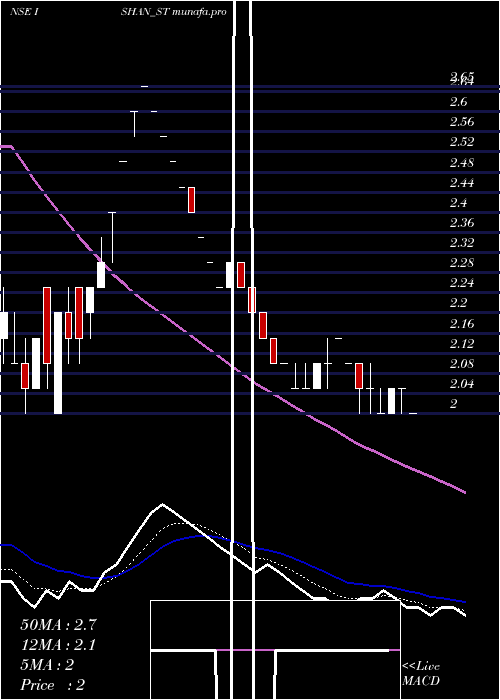This screenshot has height=700, width=500.
Task: Click the NSE I header text
Action: coord(24,12)
